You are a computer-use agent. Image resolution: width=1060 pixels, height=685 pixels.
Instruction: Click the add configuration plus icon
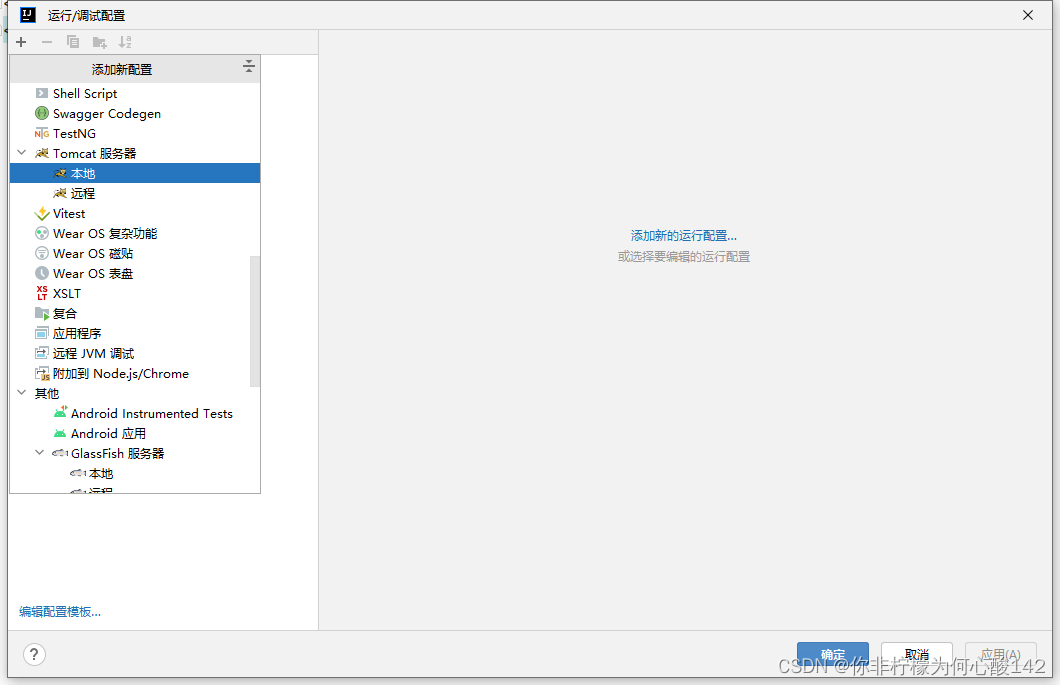(21, 42)
